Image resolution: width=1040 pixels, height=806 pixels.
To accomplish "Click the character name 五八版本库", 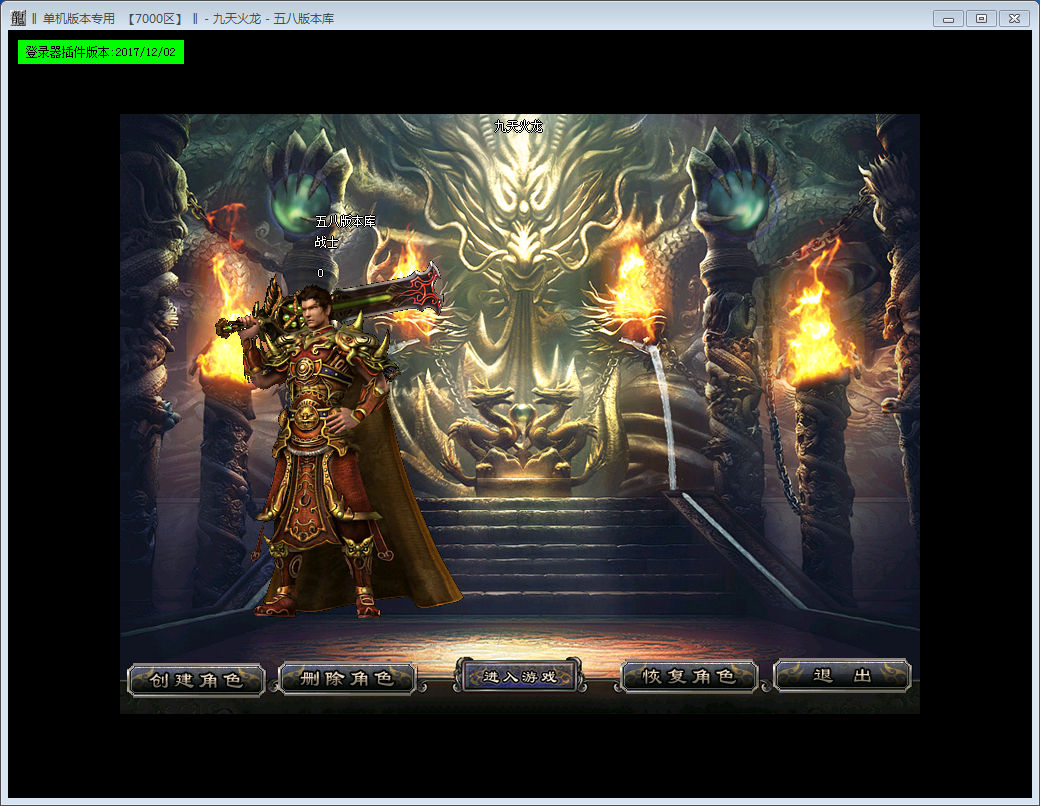I will pyautogui.click(x=345, y=222).
